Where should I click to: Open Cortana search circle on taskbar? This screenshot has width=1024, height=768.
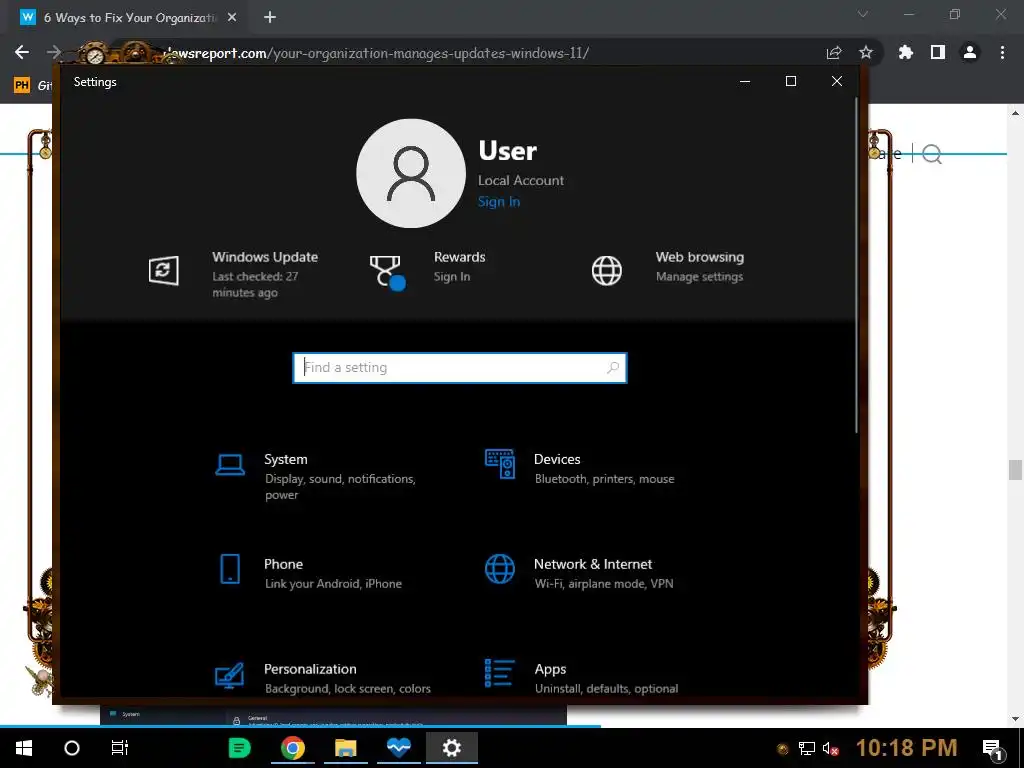[x=72, y=748]
